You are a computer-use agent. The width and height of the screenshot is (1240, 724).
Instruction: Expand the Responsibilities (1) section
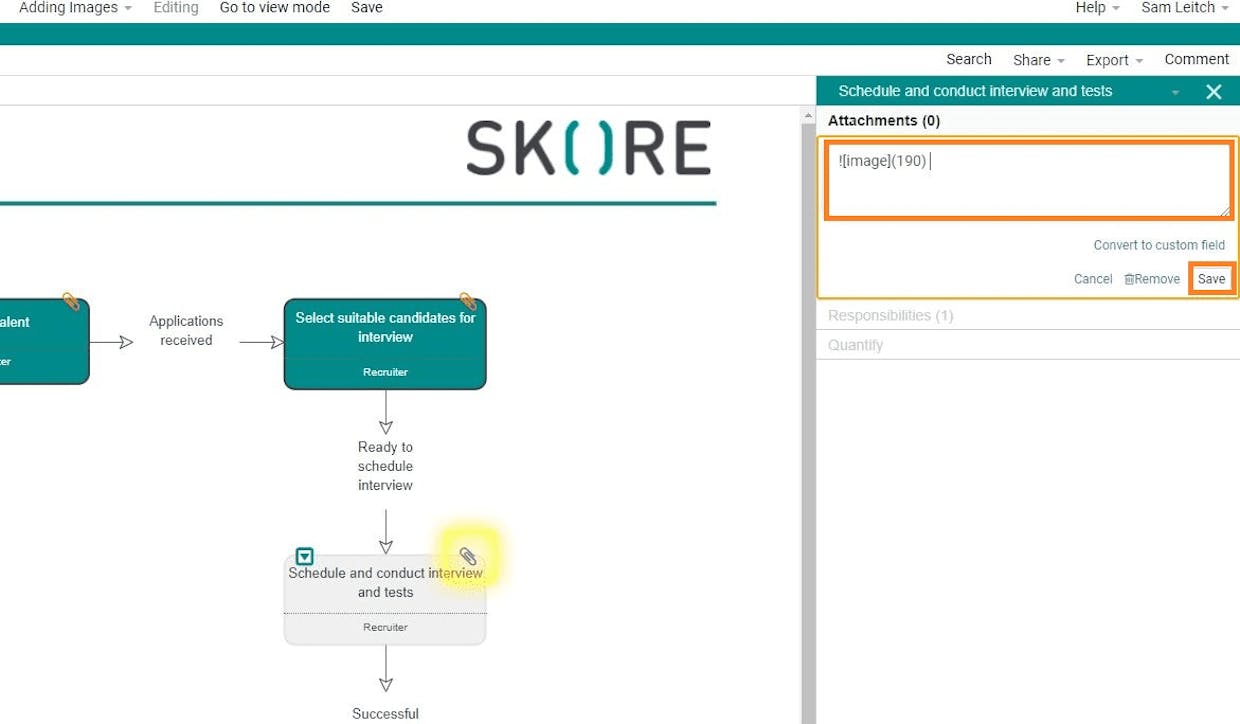click(x=890, y=315)
